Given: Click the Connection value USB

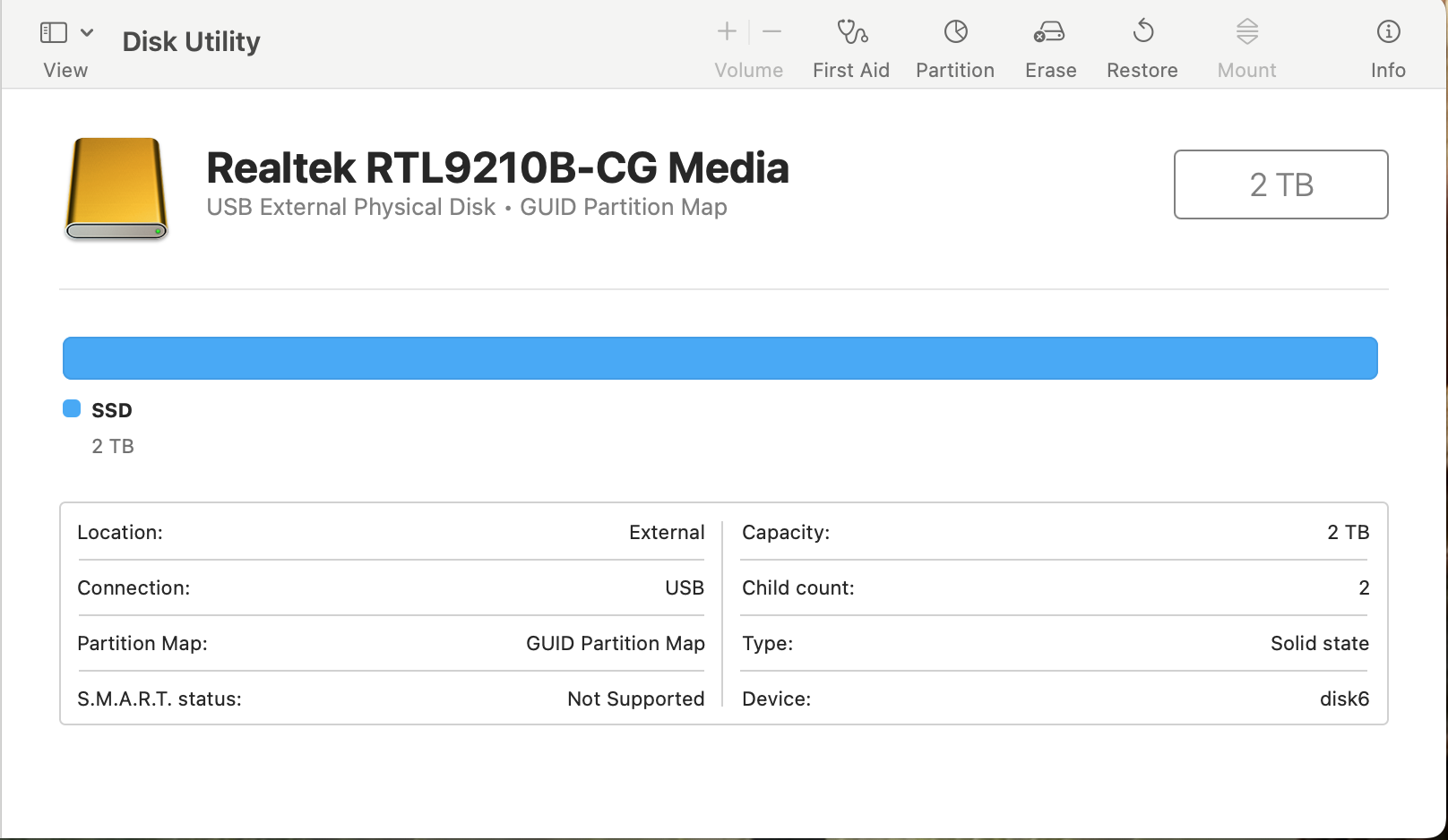Looking at the screenshot, I should point(685,587).
